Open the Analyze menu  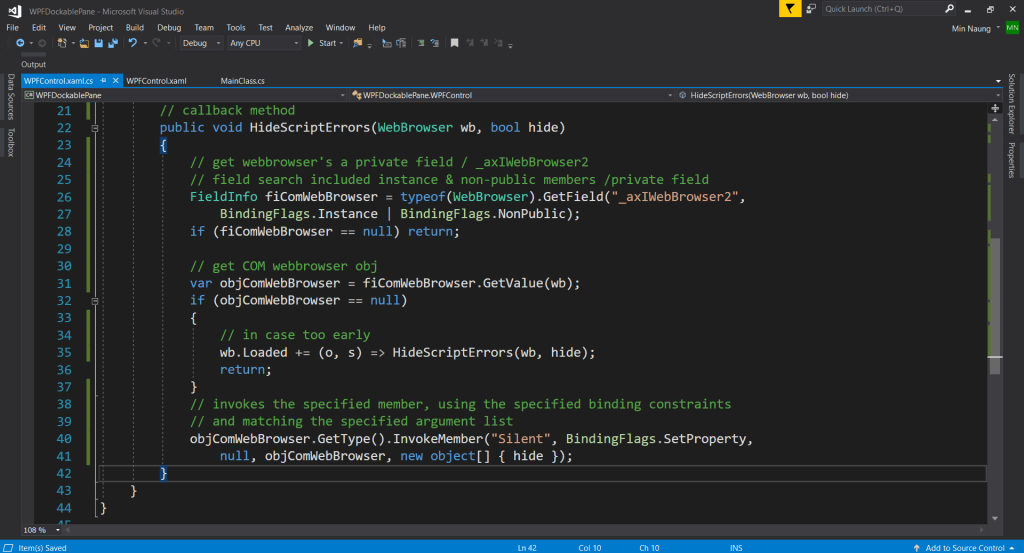point(298,28)
